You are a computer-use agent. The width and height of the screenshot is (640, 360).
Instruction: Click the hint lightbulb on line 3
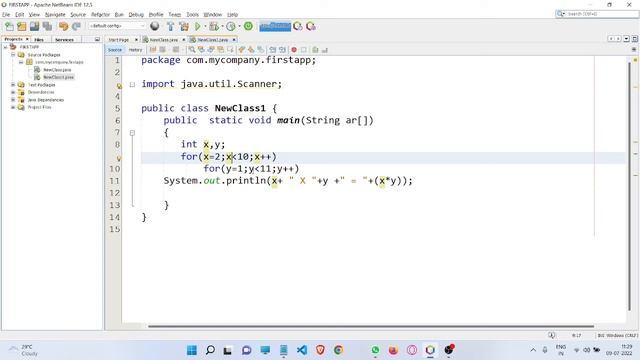coord(119,86)
